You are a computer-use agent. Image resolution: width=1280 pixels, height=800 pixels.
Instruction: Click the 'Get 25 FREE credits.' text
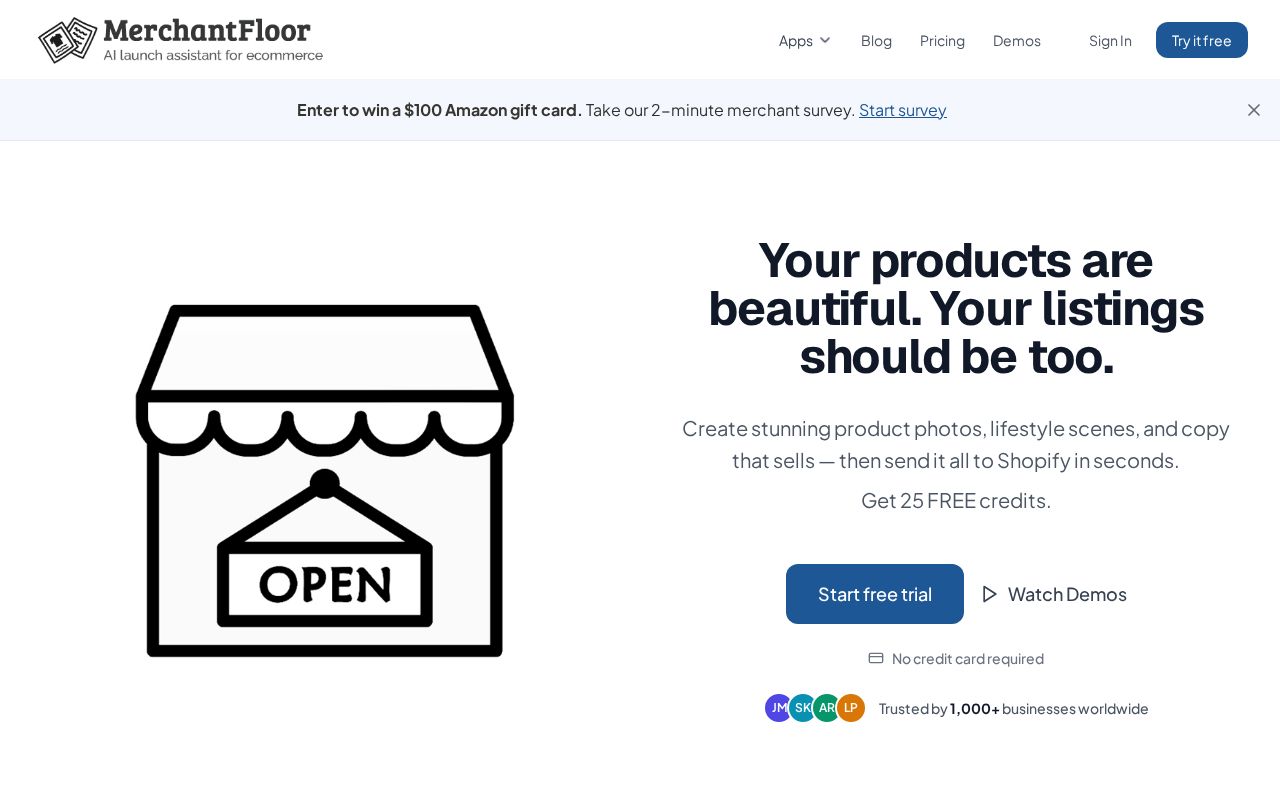pyautogui.click(x=956, y=500)
